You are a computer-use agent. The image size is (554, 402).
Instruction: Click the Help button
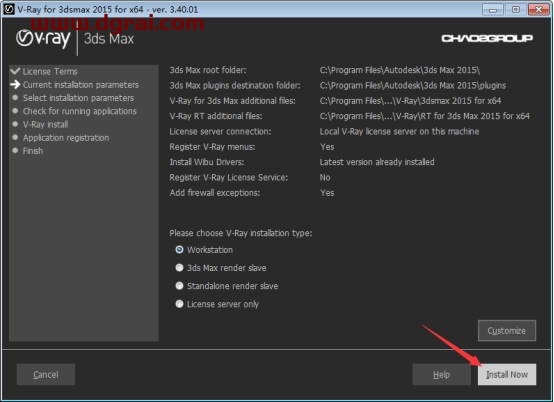click(x=441, y=374)
